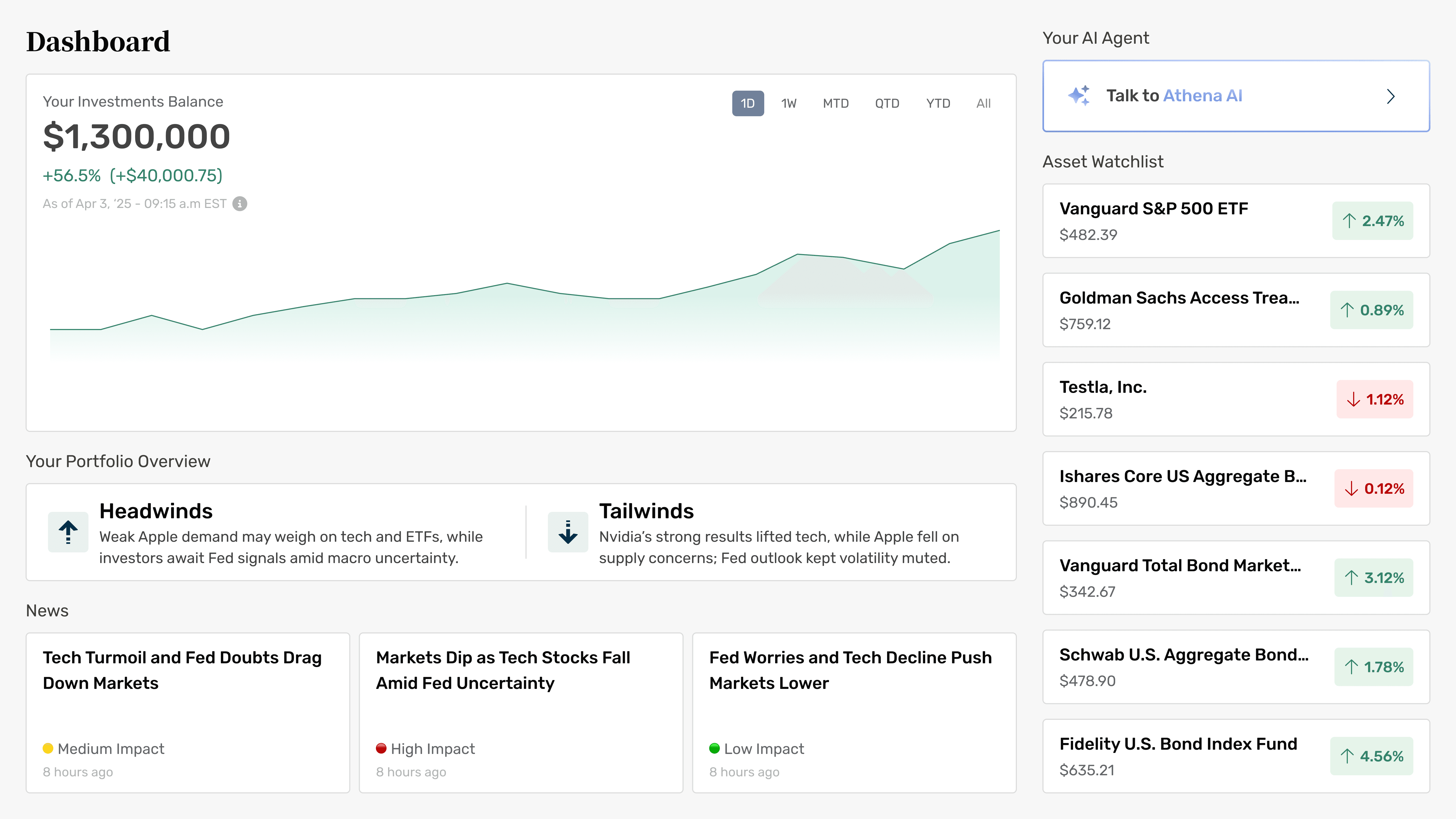Click the info icon beside the timestamp
The height and width of the screenshot is (819, 1456).
click(x=240, y=204)
